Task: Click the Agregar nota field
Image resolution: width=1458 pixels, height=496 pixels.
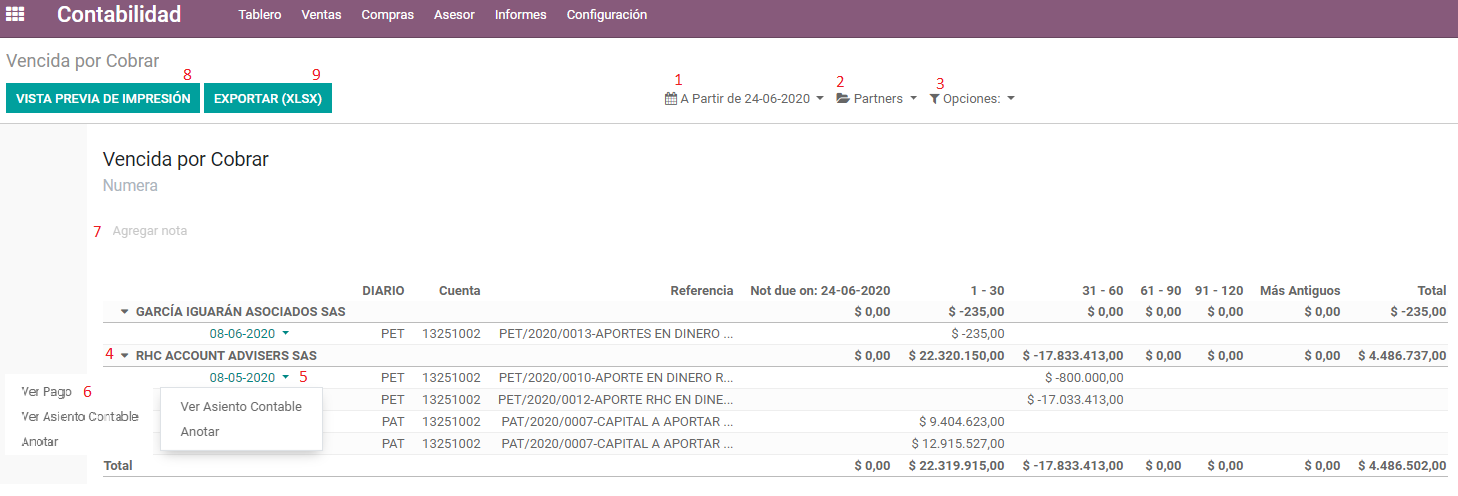Action: [x=150, y=231]
